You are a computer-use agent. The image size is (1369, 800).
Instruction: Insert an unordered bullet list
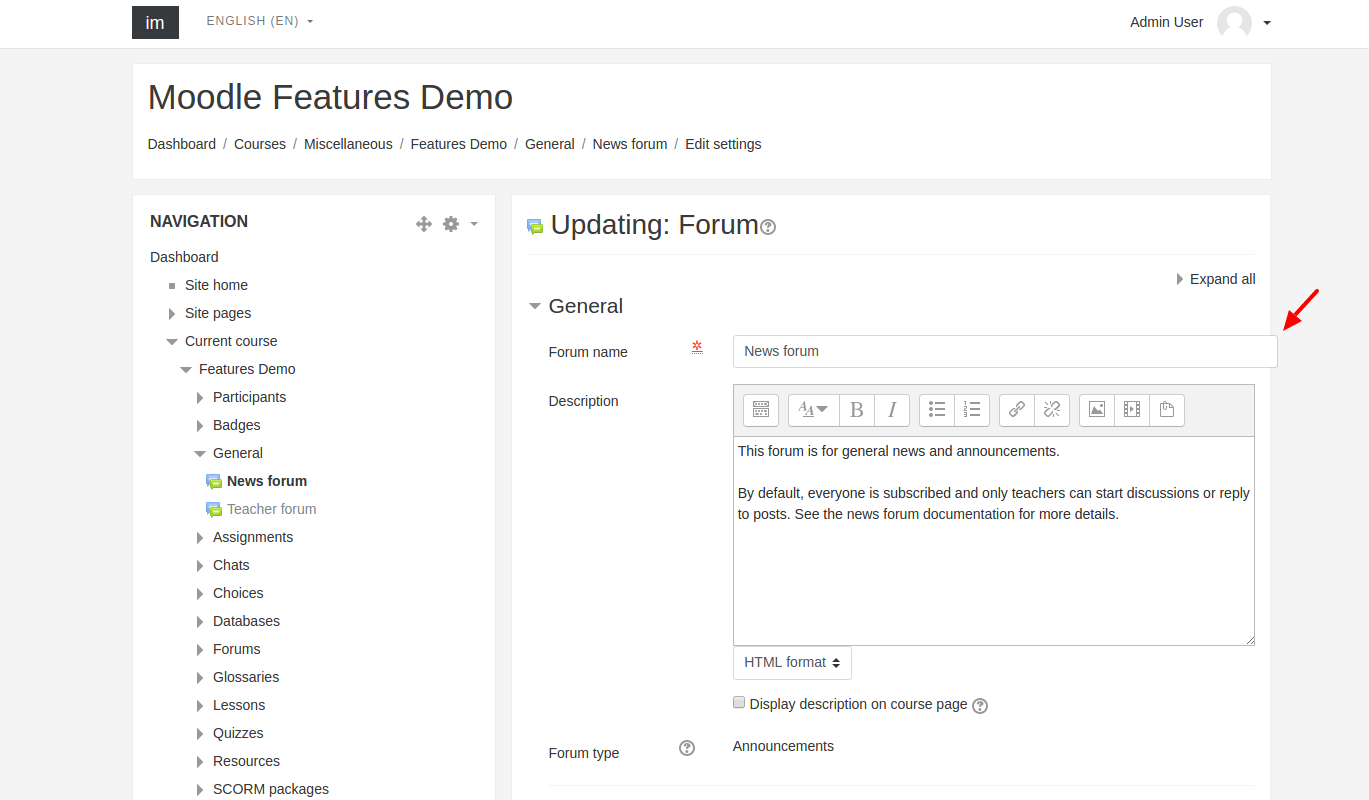(x=937, y=410)
